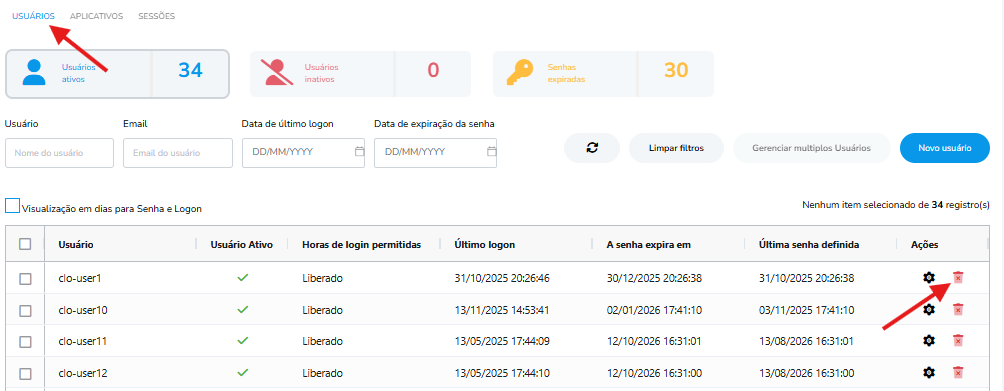
Task: Check the box for clo-user10
Action: pyautogui.click(x=25, y=310)
